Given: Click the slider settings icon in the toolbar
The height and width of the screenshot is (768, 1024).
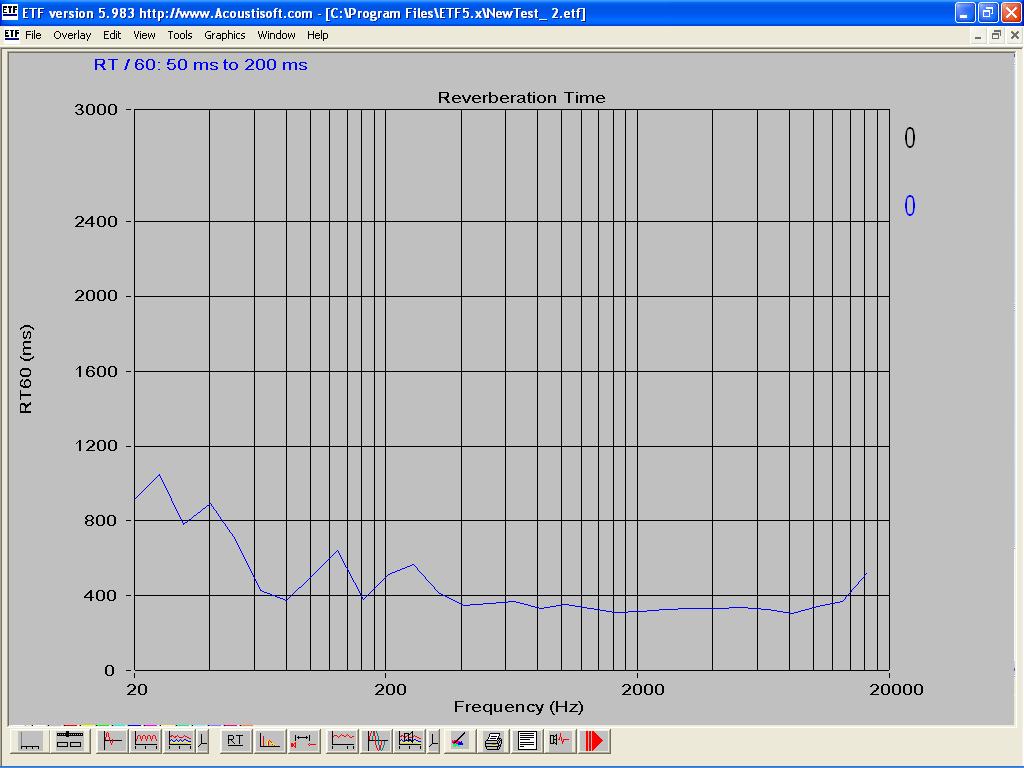Looking at the screenshot, I should point(69,741).
